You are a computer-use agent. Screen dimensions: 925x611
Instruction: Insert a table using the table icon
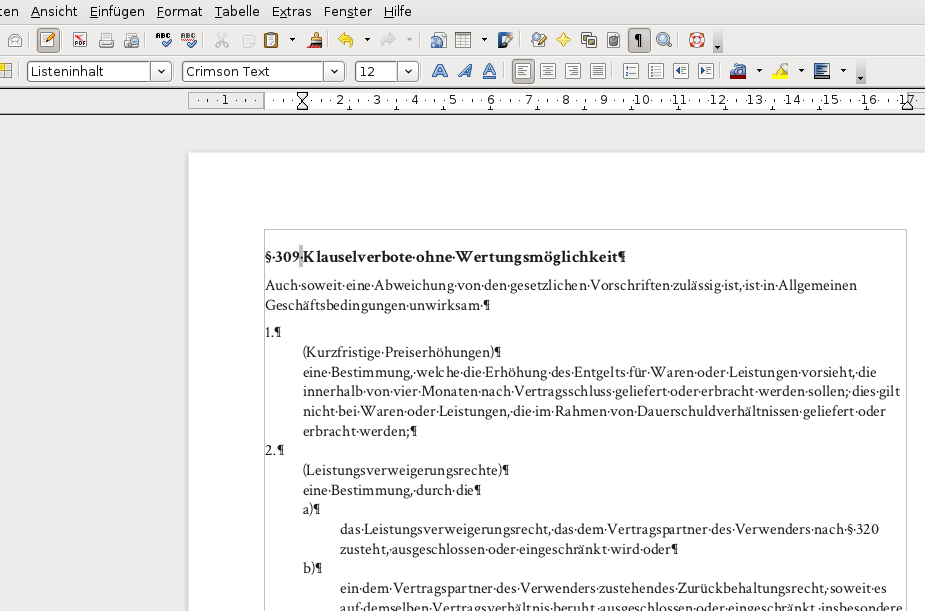click(x=463, y=40)
